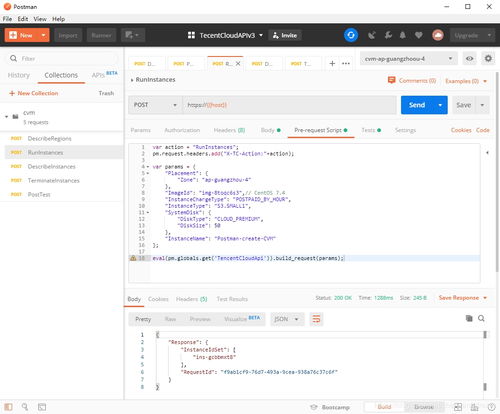Open the wrench settings icon

(x=388, y=35)
